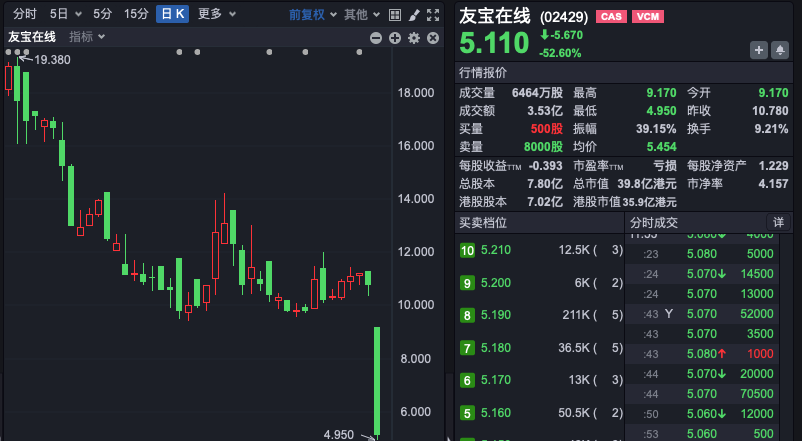Select the trade row with volume 52000
The image size is (802, 441).
click(x=702, y=314)
